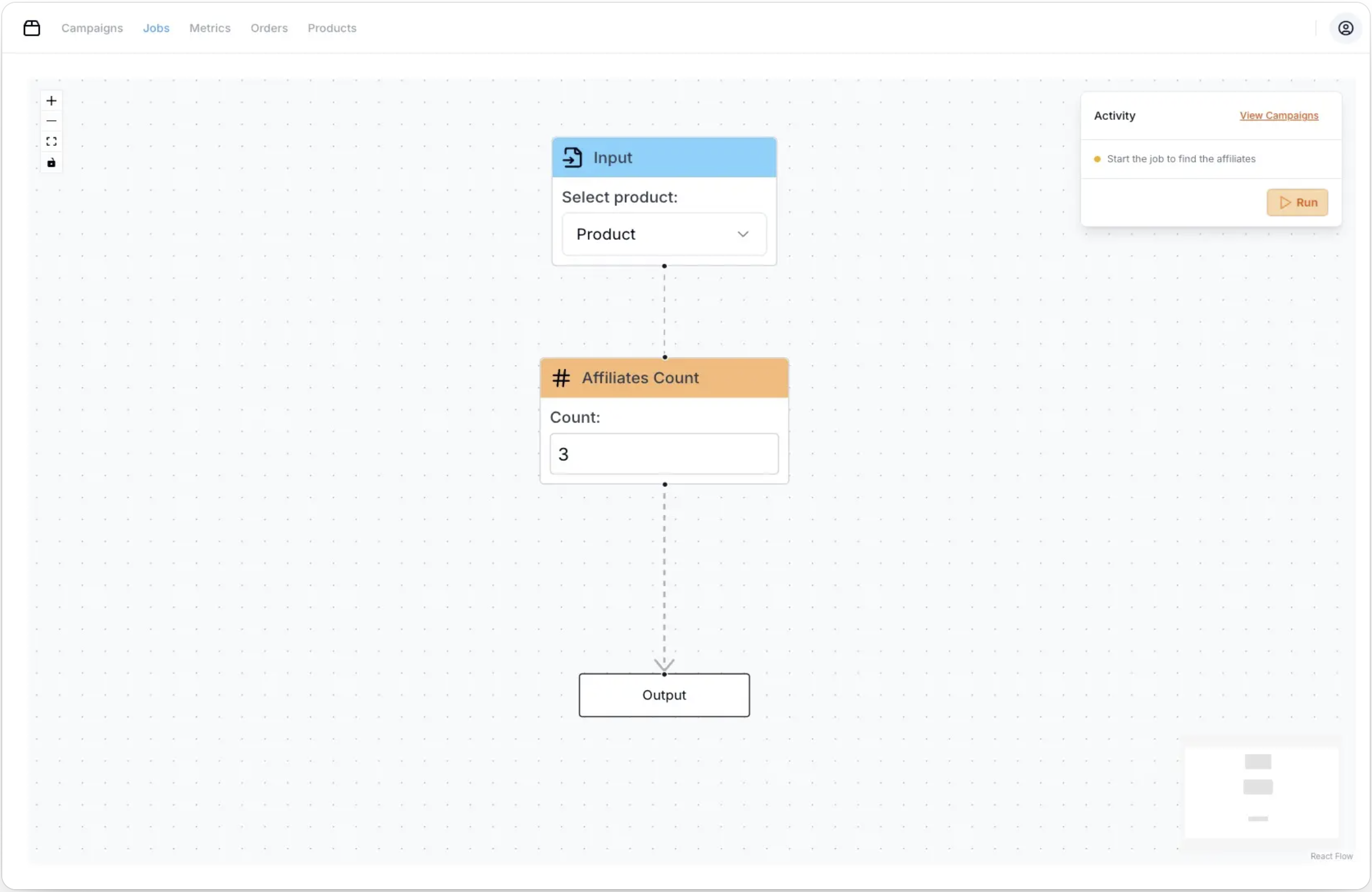This screenshot has width=1372, height=892.
Task: Click the Input node file icon
Action: click(x=573, y=157)
